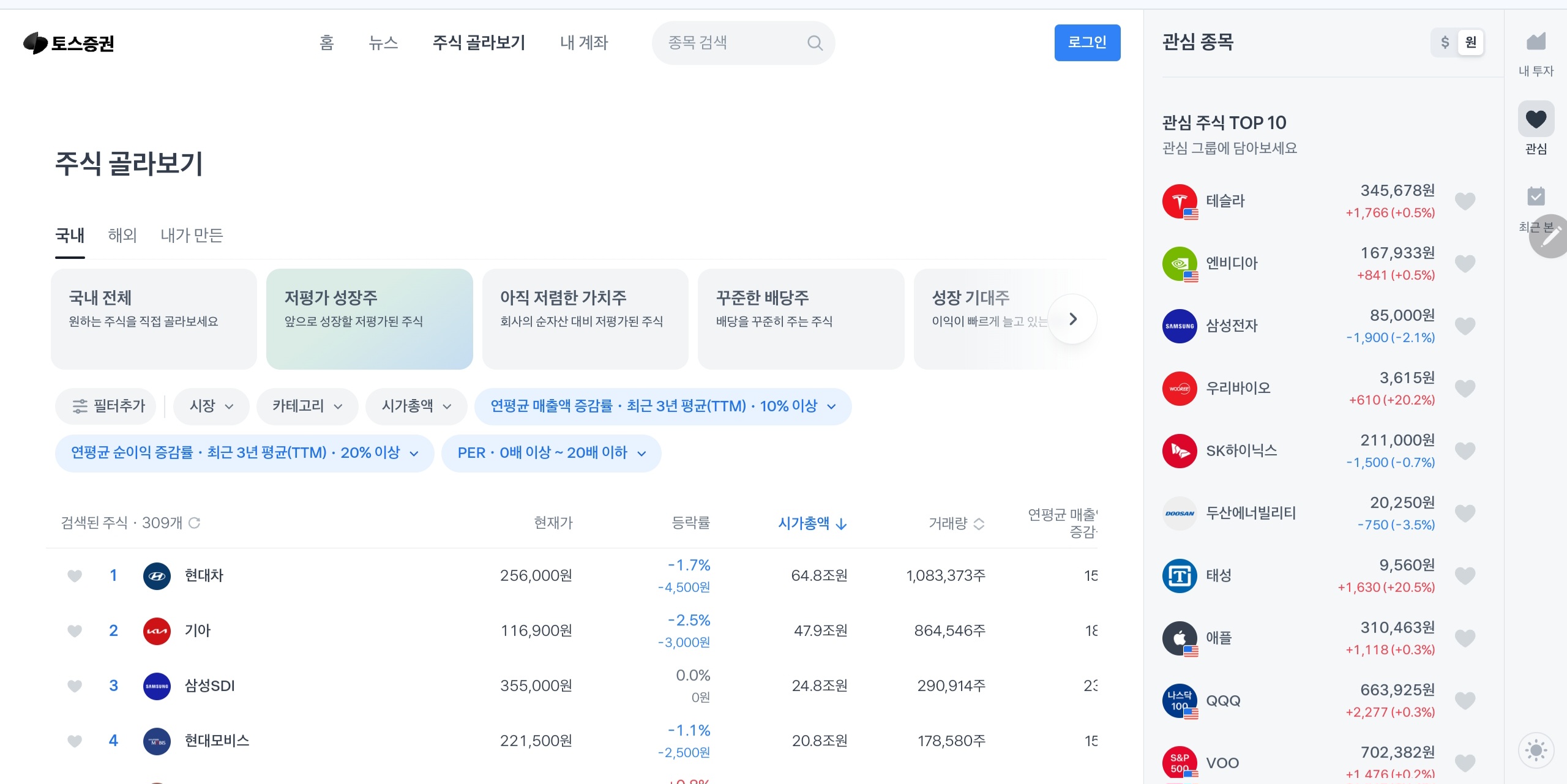1567x784 pixels.
Task: Click the 현대차 Hyundai logo
Action: click(x=157, y=576)
